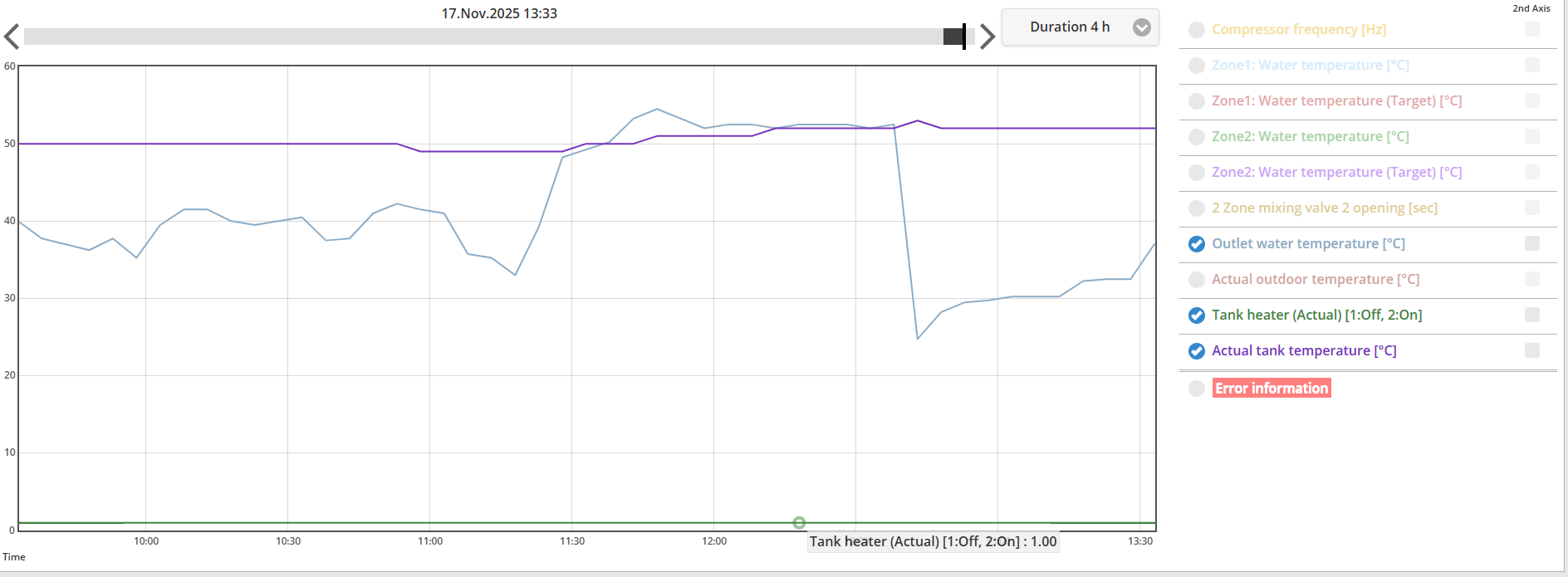Set Outlet water temperature to 2nd axis
This screenshot has width=1568, height=577.
point(1532,243)
